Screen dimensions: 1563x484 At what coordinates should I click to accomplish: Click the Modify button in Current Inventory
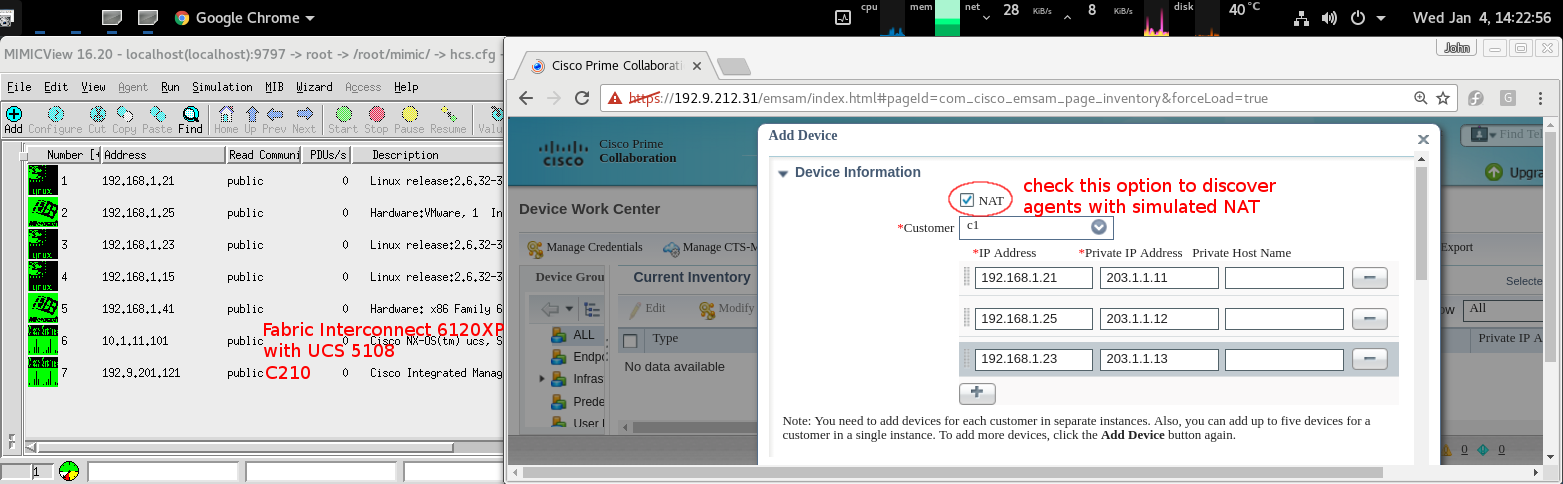coord(726,308)
